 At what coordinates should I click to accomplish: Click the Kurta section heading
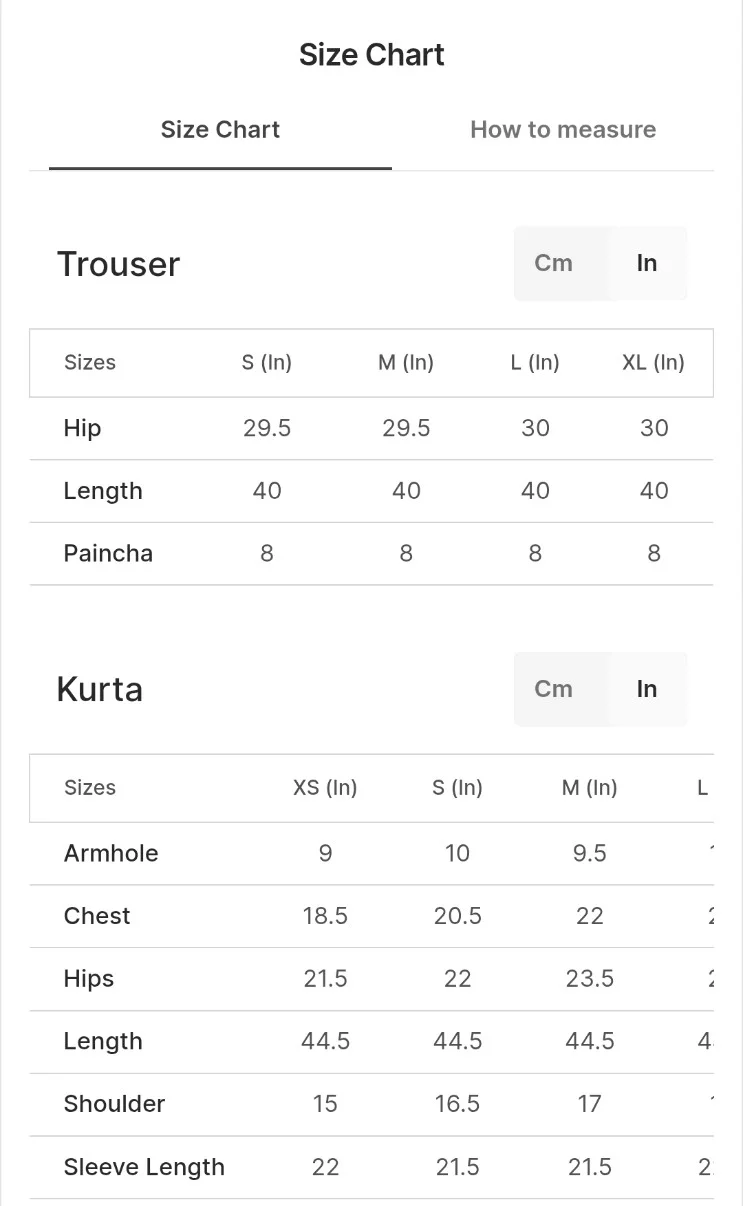point(99,690)
